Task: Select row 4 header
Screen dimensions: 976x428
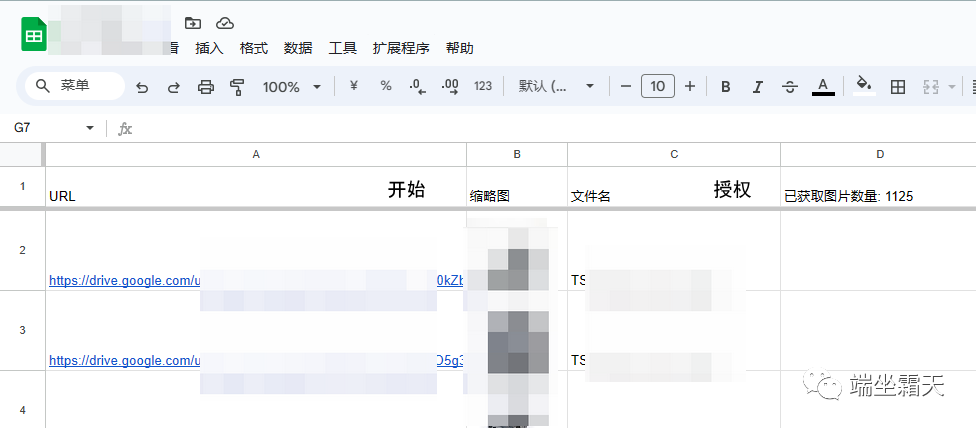Action: point(22,409)
